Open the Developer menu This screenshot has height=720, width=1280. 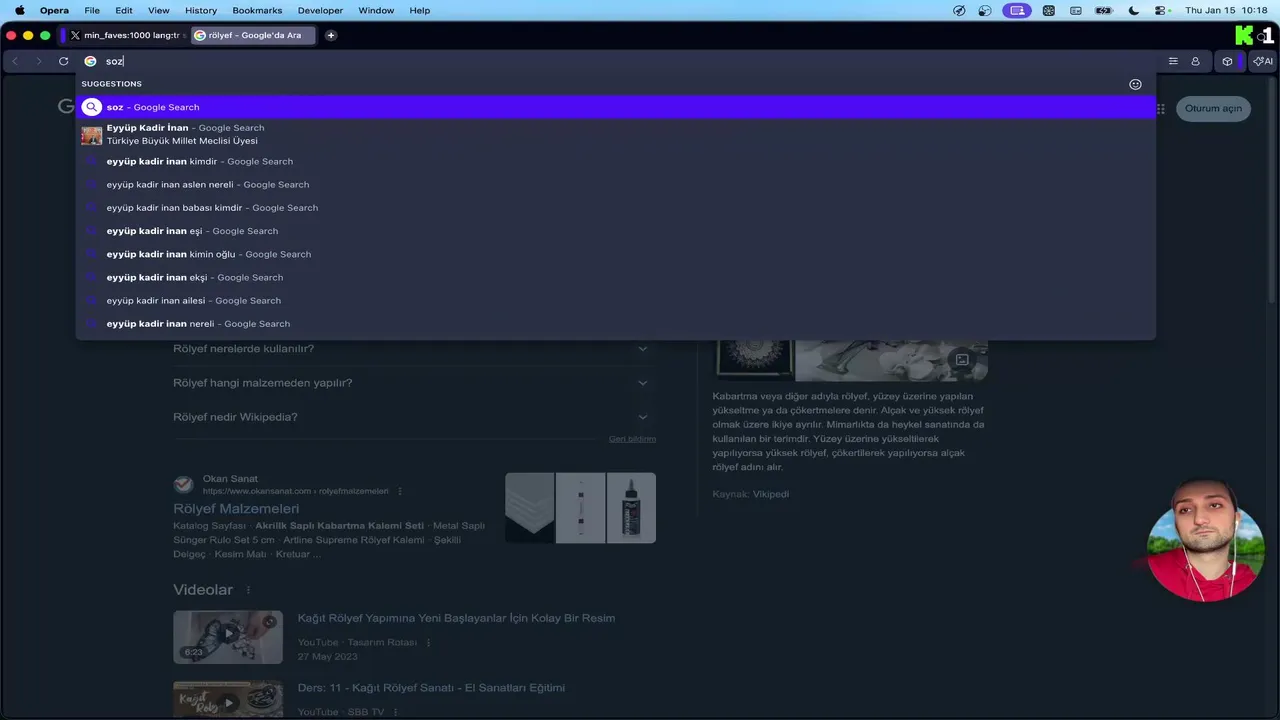[x=320, y=10]
